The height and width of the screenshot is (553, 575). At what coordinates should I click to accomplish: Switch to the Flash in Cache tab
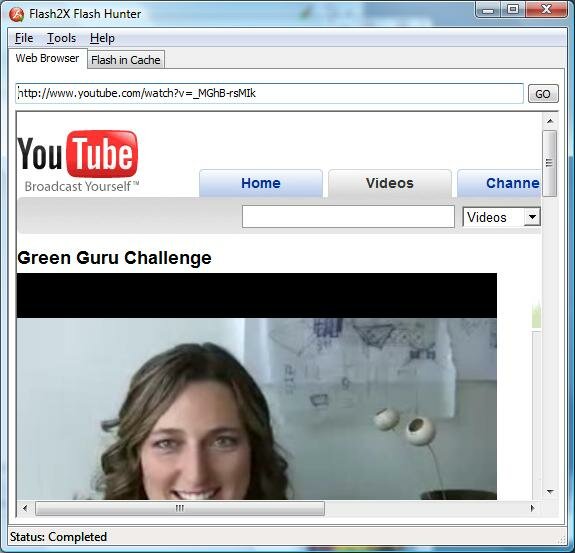(x=126, y=60)
